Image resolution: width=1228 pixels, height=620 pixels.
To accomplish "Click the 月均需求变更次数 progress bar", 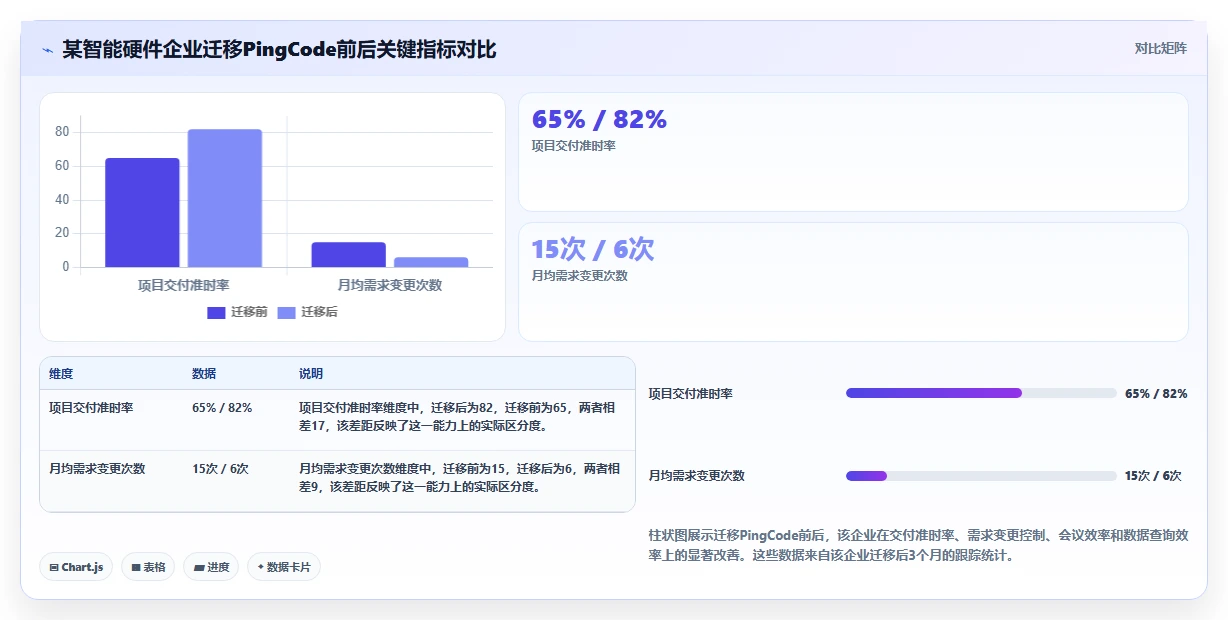I will 981,476.
